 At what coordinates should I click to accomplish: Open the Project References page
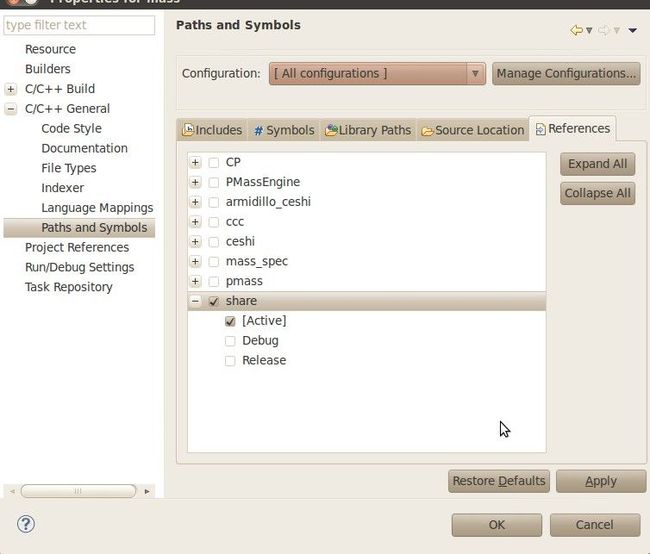pos(77,248)
